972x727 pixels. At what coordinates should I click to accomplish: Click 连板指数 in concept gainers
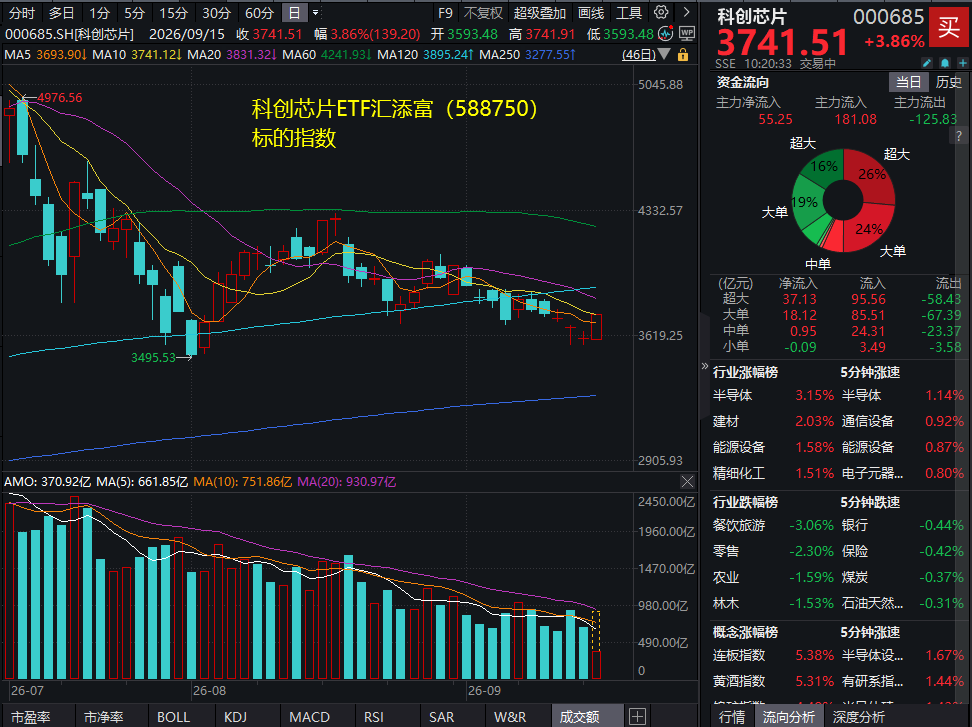point(739,655)
